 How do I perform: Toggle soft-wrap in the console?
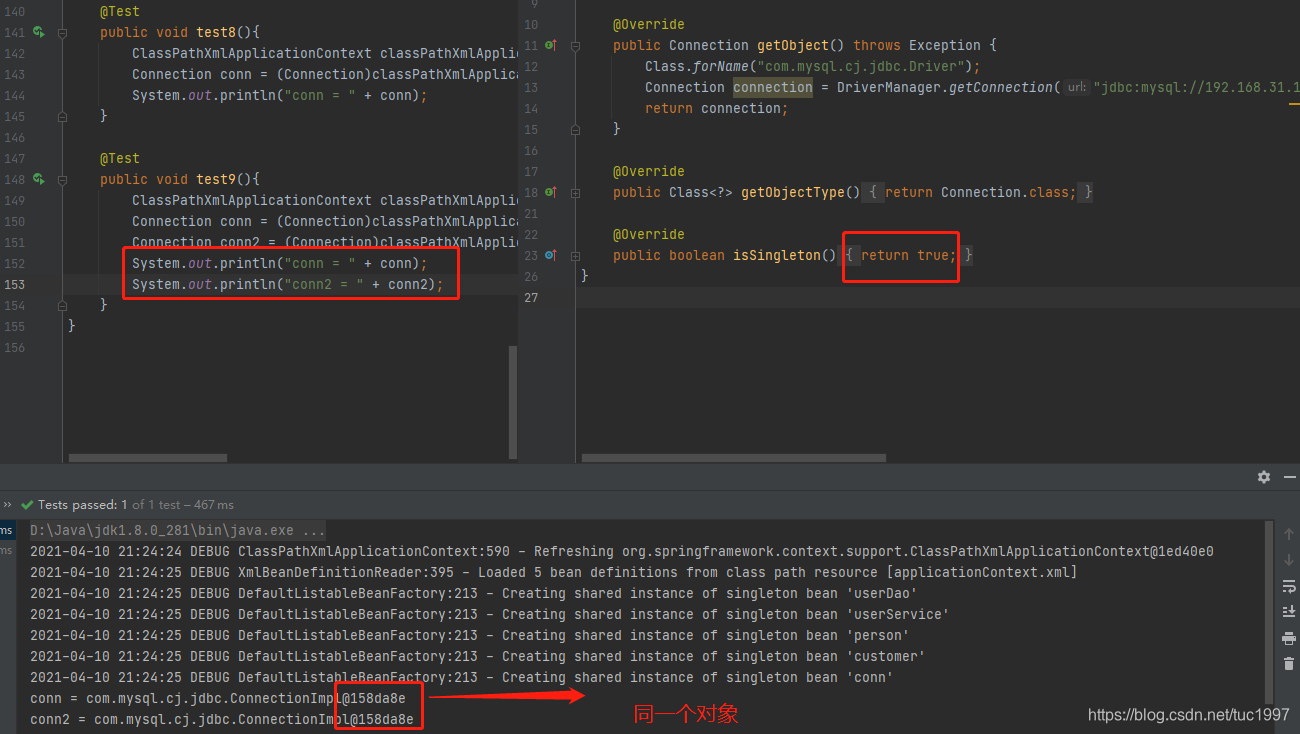pos(1288,587)
